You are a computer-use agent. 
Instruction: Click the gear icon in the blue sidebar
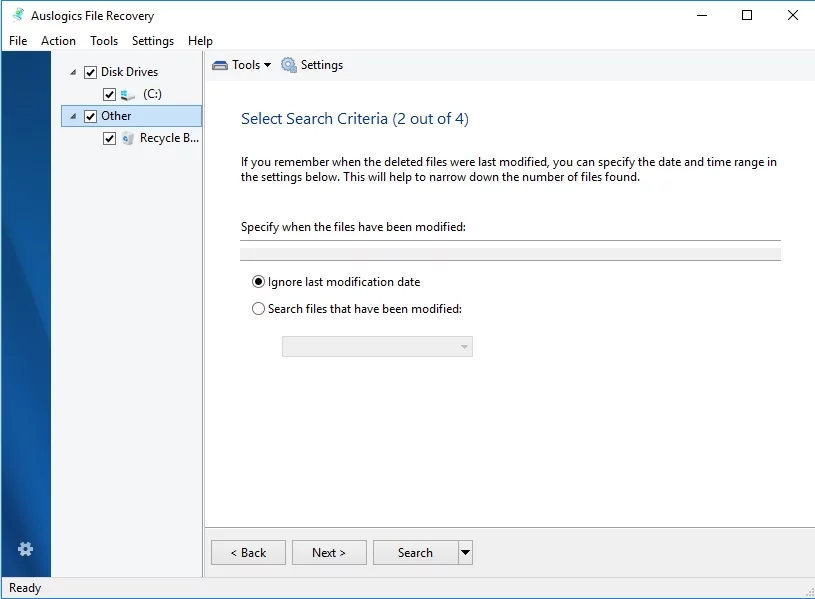(x=26, y=549)
